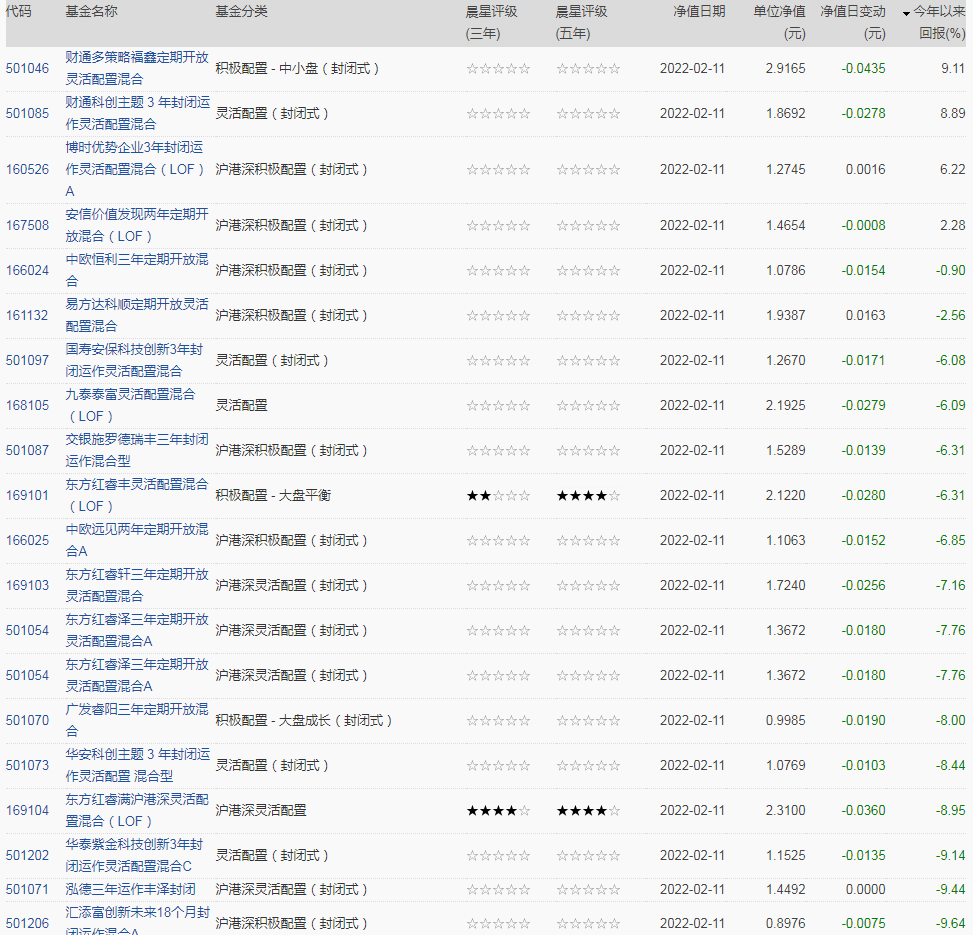This screenshot has width=973, height=935.
Task: Click three-year star rating of 东方红睿满
Action: [x=498, y=810]
